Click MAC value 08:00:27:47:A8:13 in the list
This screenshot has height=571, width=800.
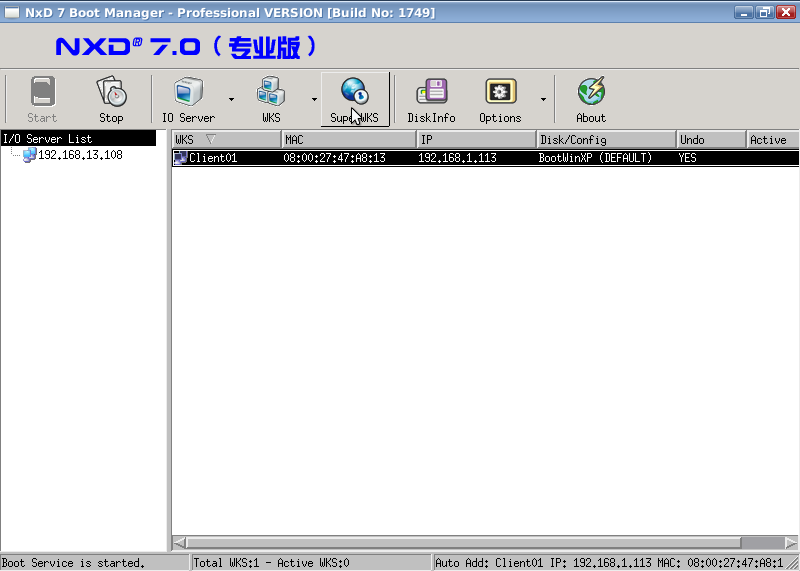pyautogui.click(x=335, y=158)
